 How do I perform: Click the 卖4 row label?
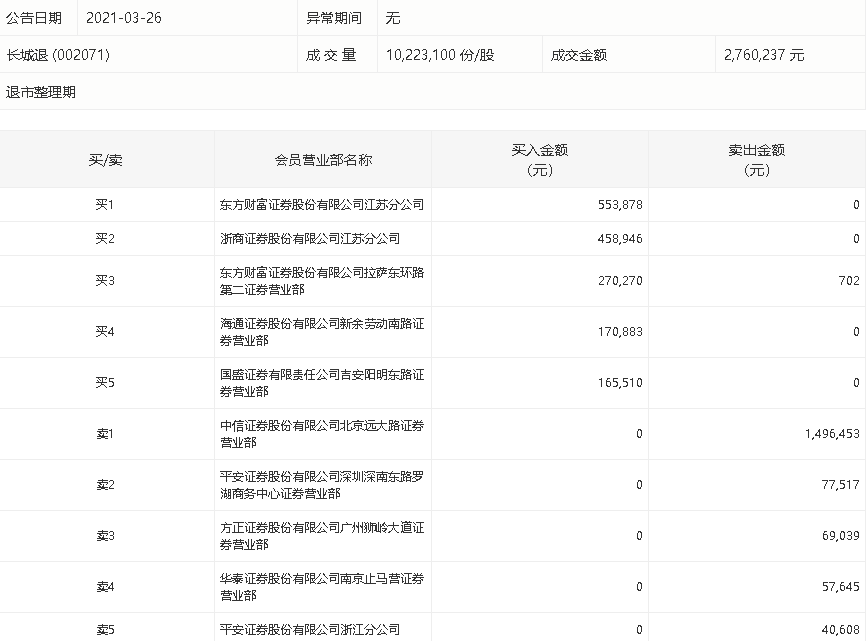coord(105,586)
